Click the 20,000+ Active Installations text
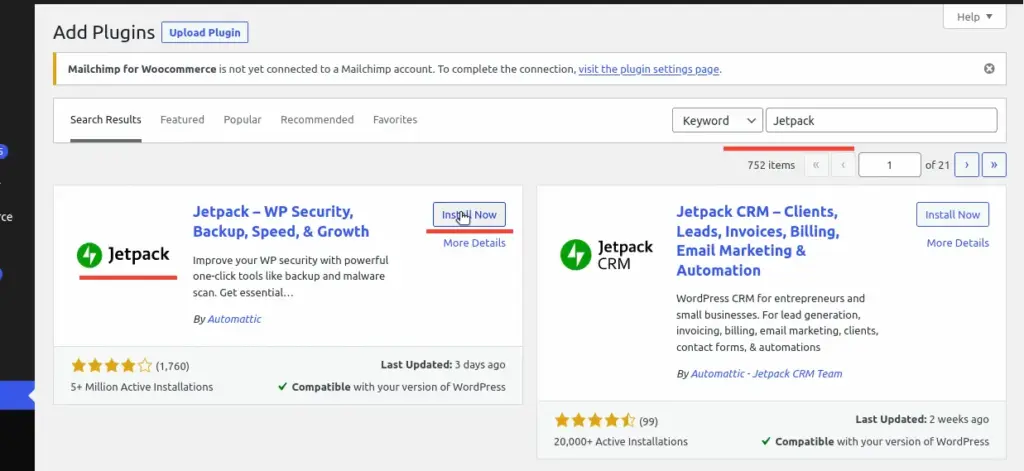This screenshot has width=1024, height=471. coord(620,442)
